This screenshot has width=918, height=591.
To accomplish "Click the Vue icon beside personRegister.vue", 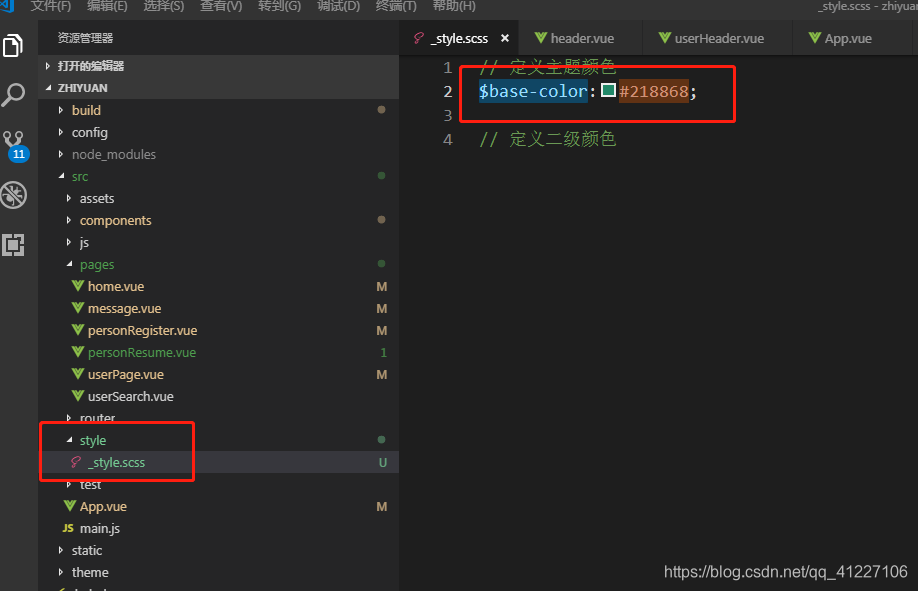I will click(x=78, y=330).
